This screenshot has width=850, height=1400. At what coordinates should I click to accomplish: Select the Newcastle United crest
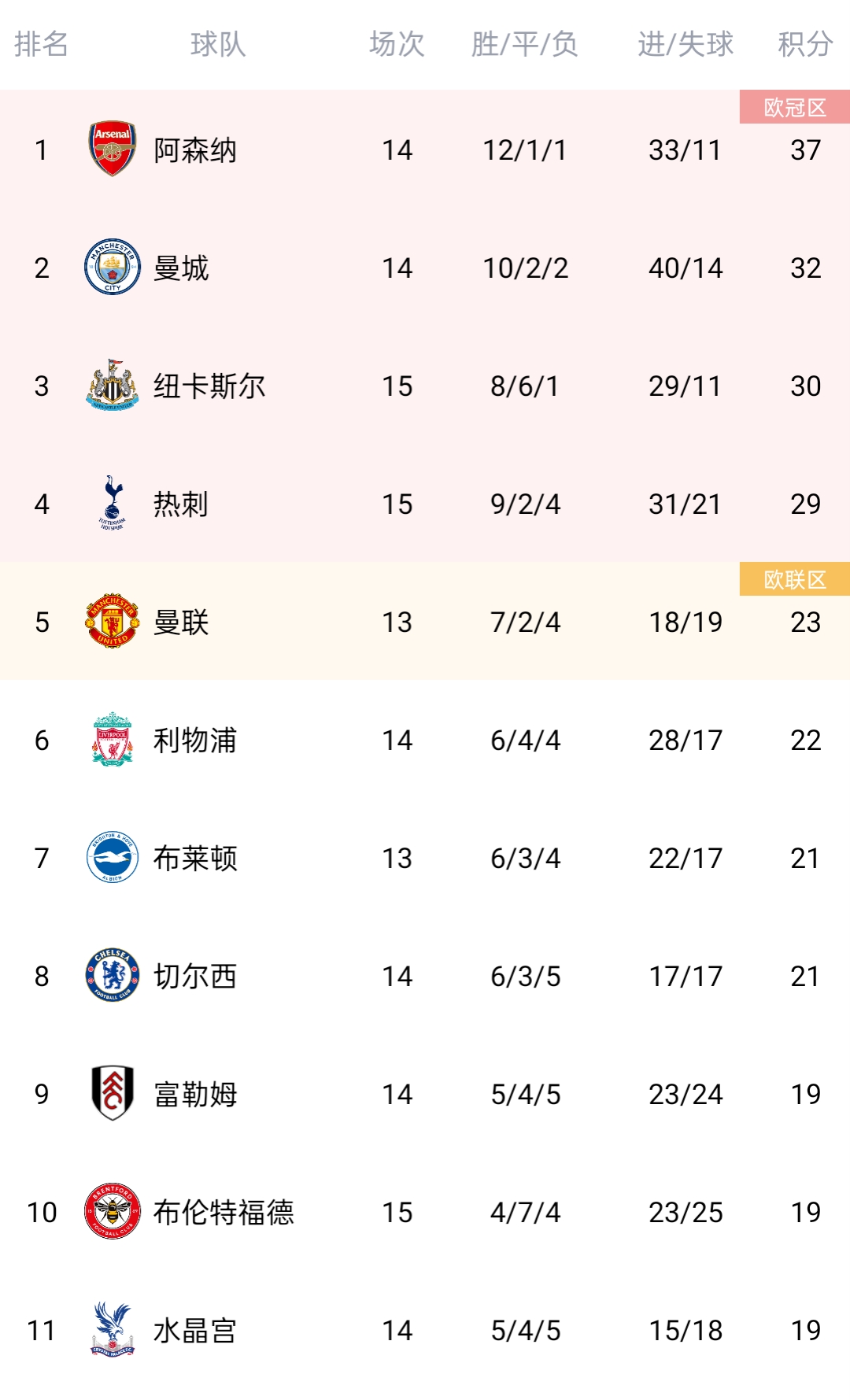coord(113,385)
